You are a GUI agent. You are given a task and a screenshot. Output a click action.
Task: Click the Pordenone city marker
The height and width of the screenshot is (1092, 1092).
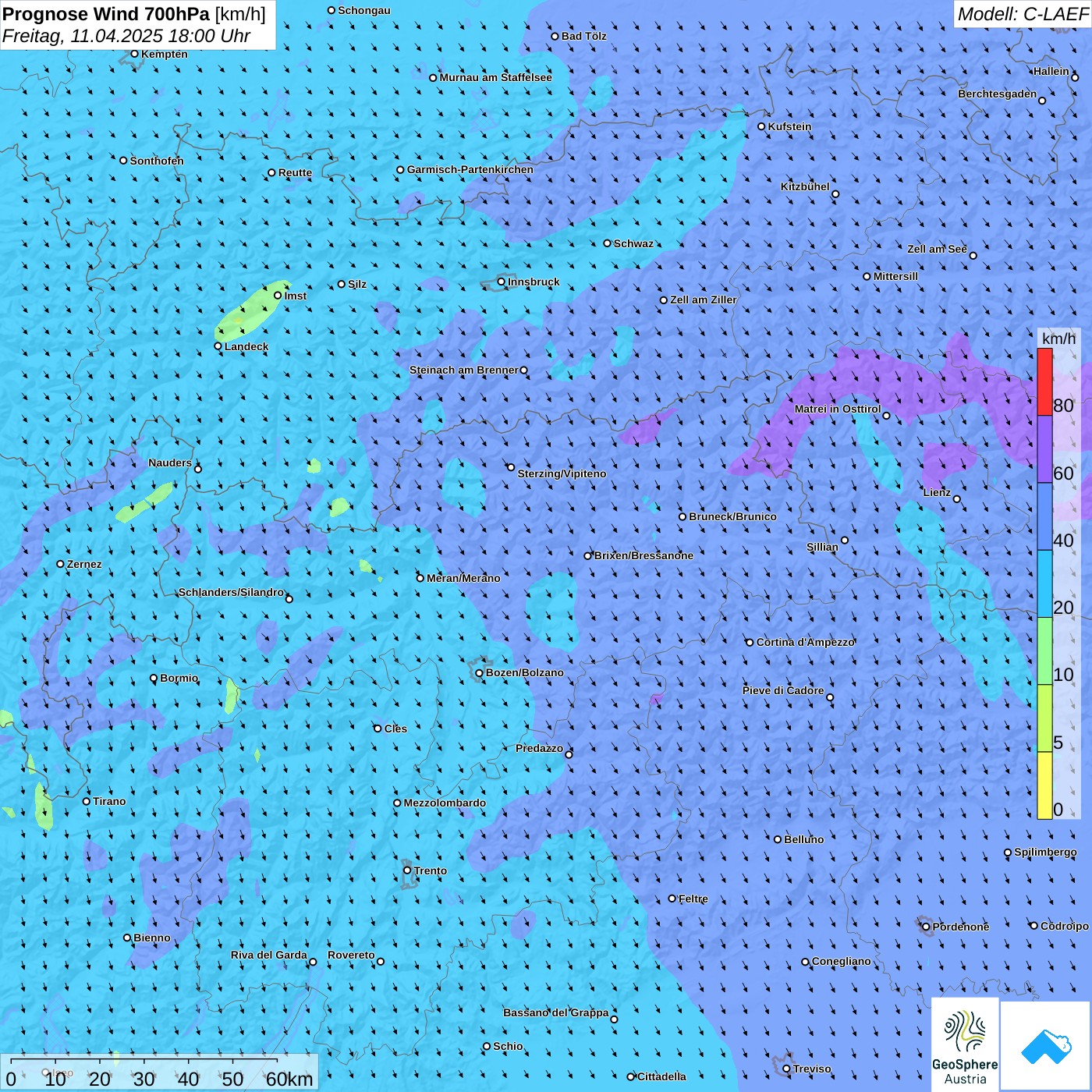click(926, 927)
